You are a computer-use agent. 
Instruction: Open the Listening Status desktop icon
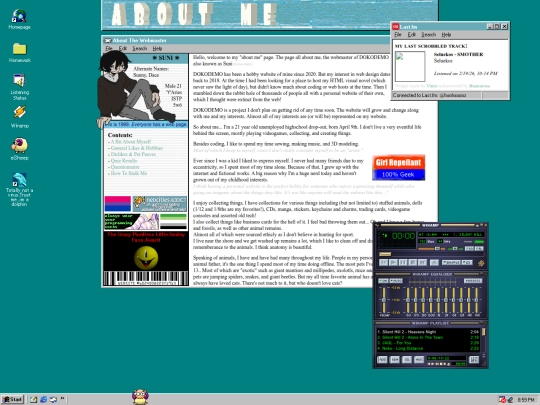19,87
